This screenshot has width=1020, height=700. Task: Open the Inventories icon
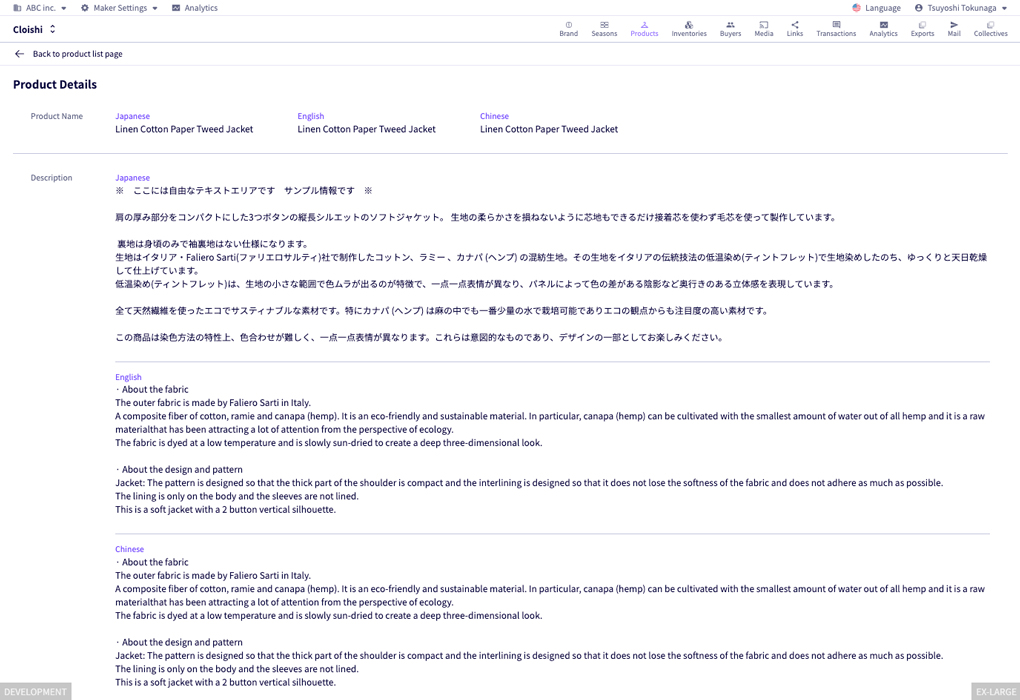(689, 25)
